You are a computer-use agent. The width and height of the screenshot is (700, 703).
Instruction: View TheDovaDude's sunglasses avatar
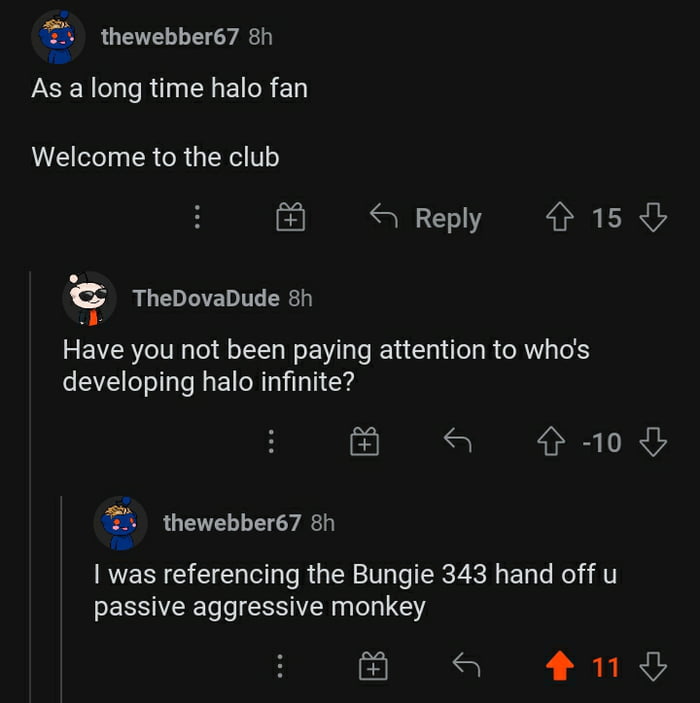coord(89,298)
